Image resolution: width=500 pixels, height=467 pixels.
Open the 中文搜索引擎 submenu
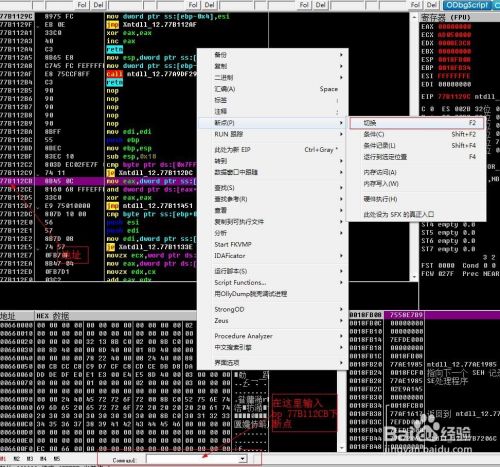tap(273, 347)
